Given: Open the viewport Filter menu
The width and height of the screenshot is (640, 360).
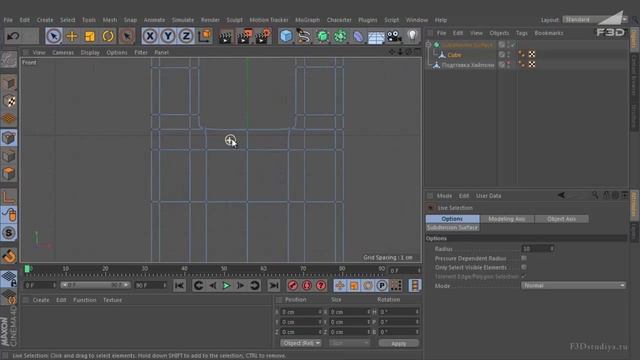Looking at the screenshot, I should coord(141,53).
